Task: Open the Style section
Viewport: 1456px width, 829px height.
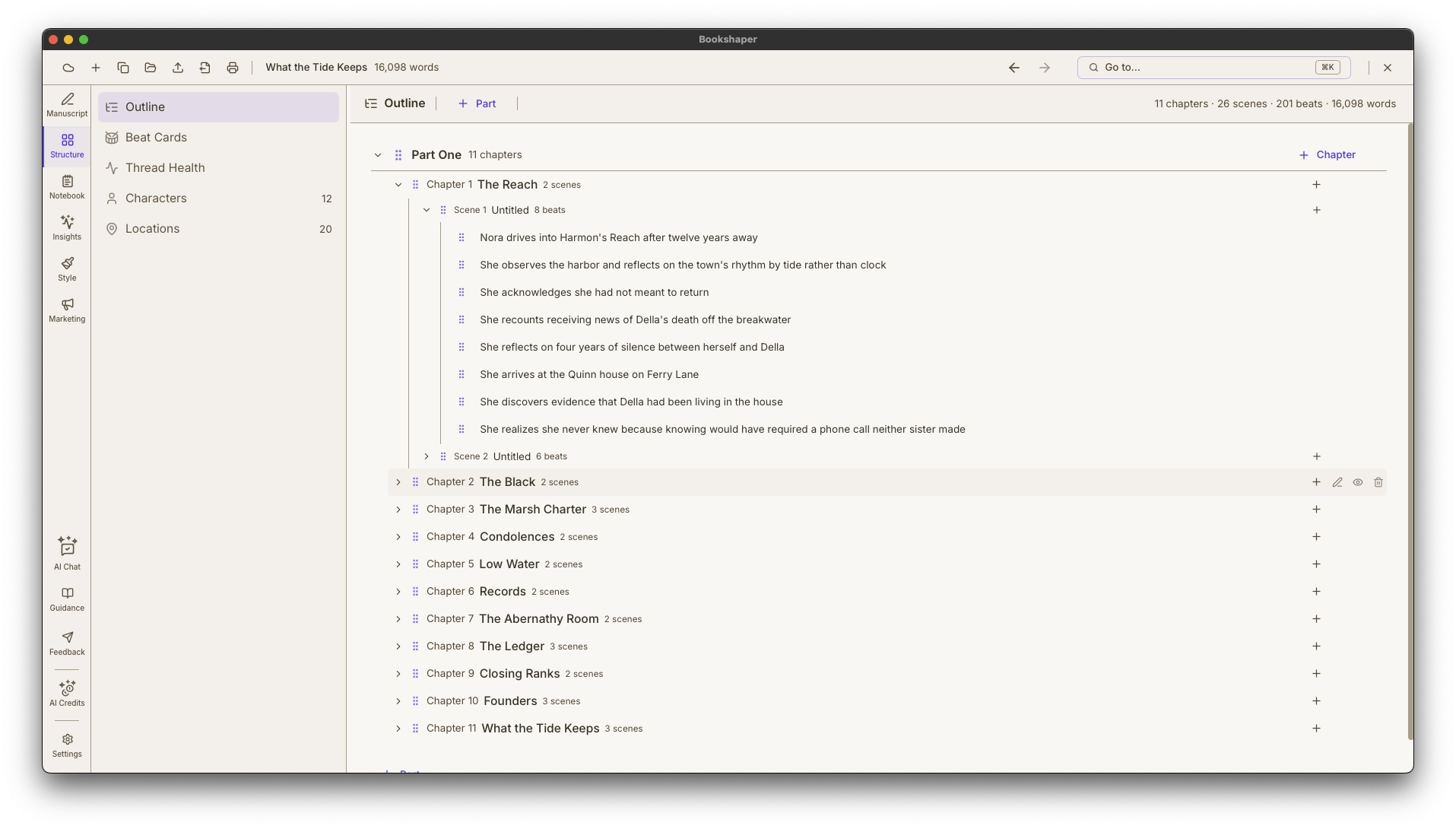Action: click(x=67, y=269)
